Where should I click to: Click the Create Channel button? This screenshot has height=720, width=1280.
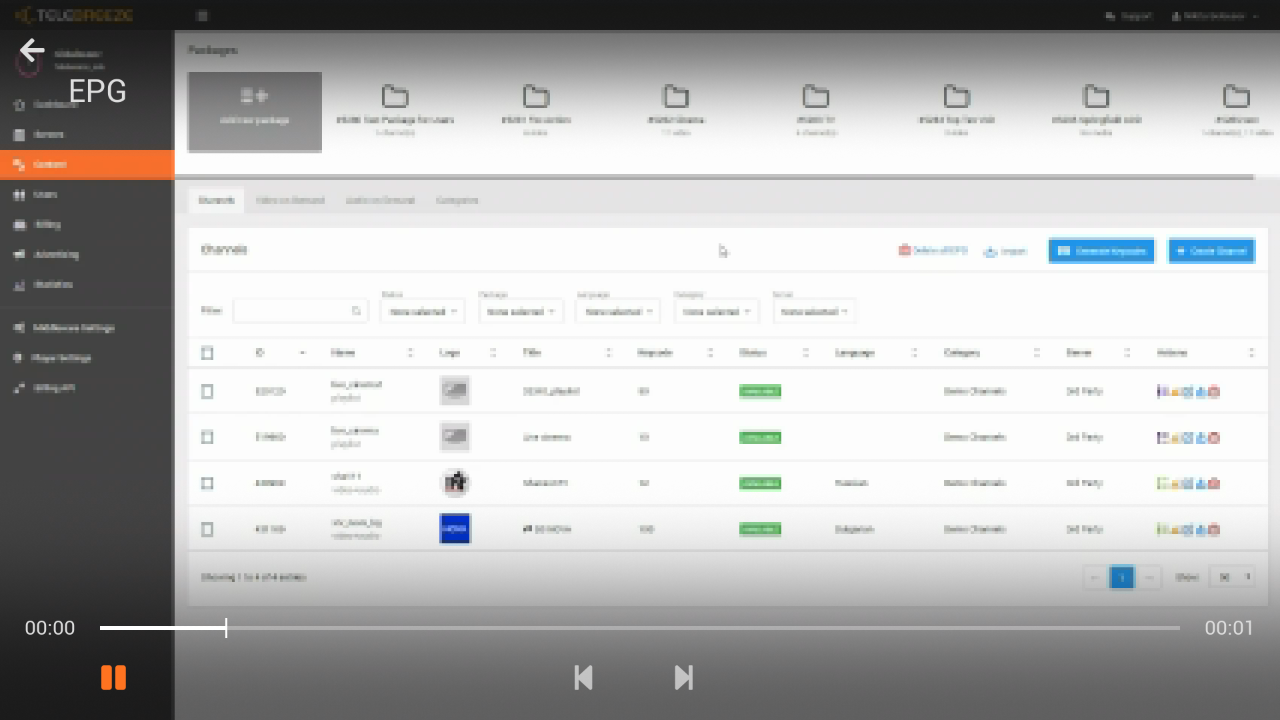(1211, 251)
